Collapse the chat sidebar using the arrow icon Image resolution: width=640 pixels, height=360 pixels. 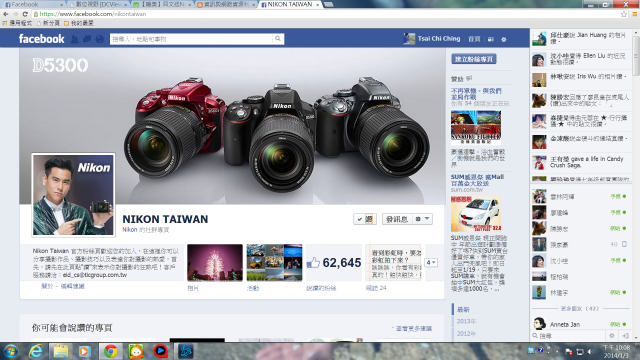click(x=626, y=336)
